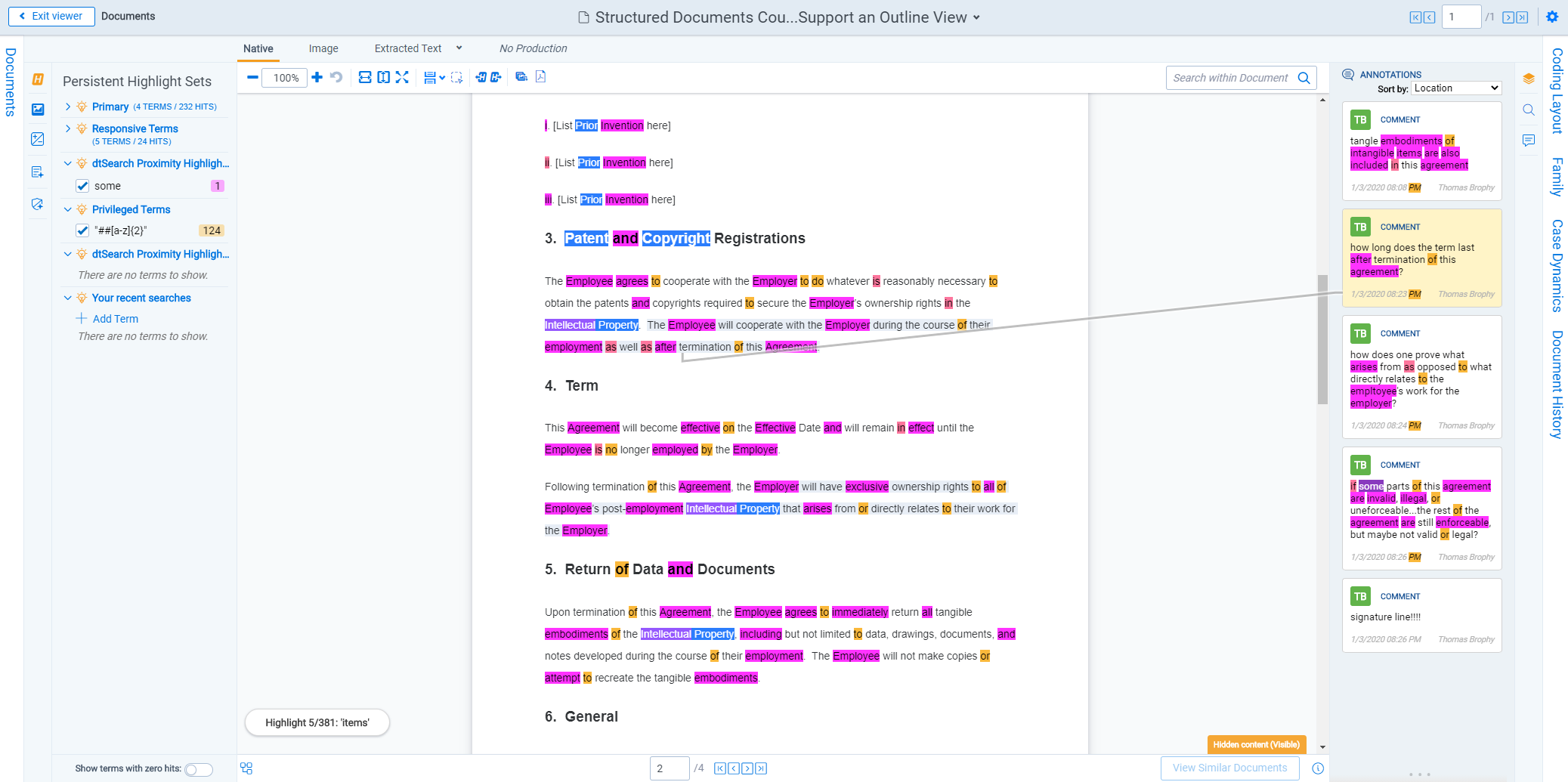Viewport: 1568px width, 782px height.
Task: Expand the Responsive Terms set
Action: [68, 128]
